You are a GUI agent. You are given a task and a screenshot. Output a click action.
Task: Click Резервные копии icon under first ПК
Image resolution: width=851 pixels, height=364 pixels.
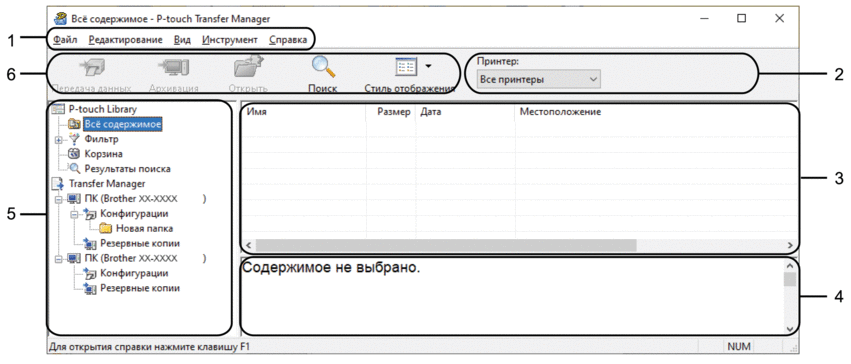point(90,244)
